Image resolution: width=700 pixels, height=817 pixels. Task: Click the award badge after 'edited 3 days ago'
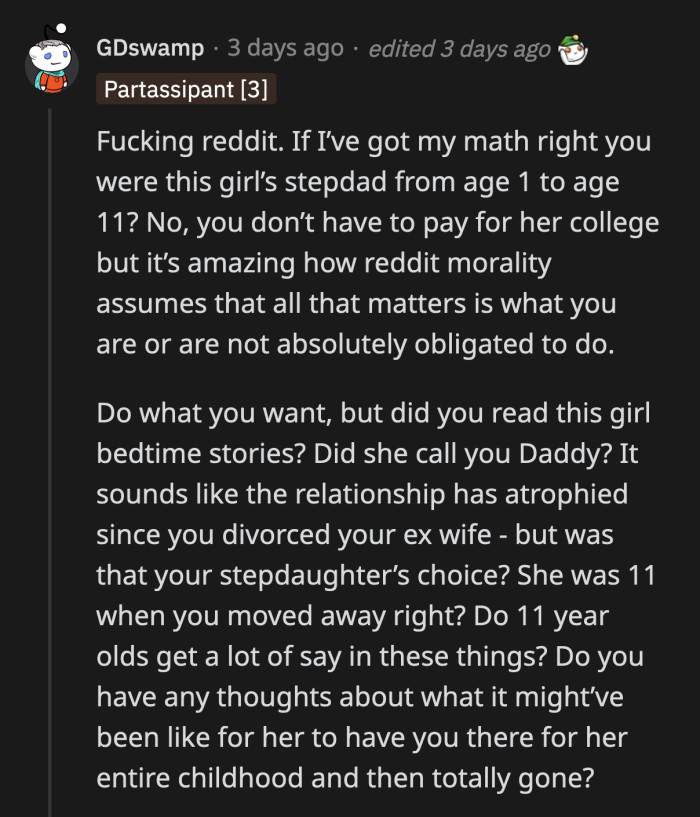571,46
